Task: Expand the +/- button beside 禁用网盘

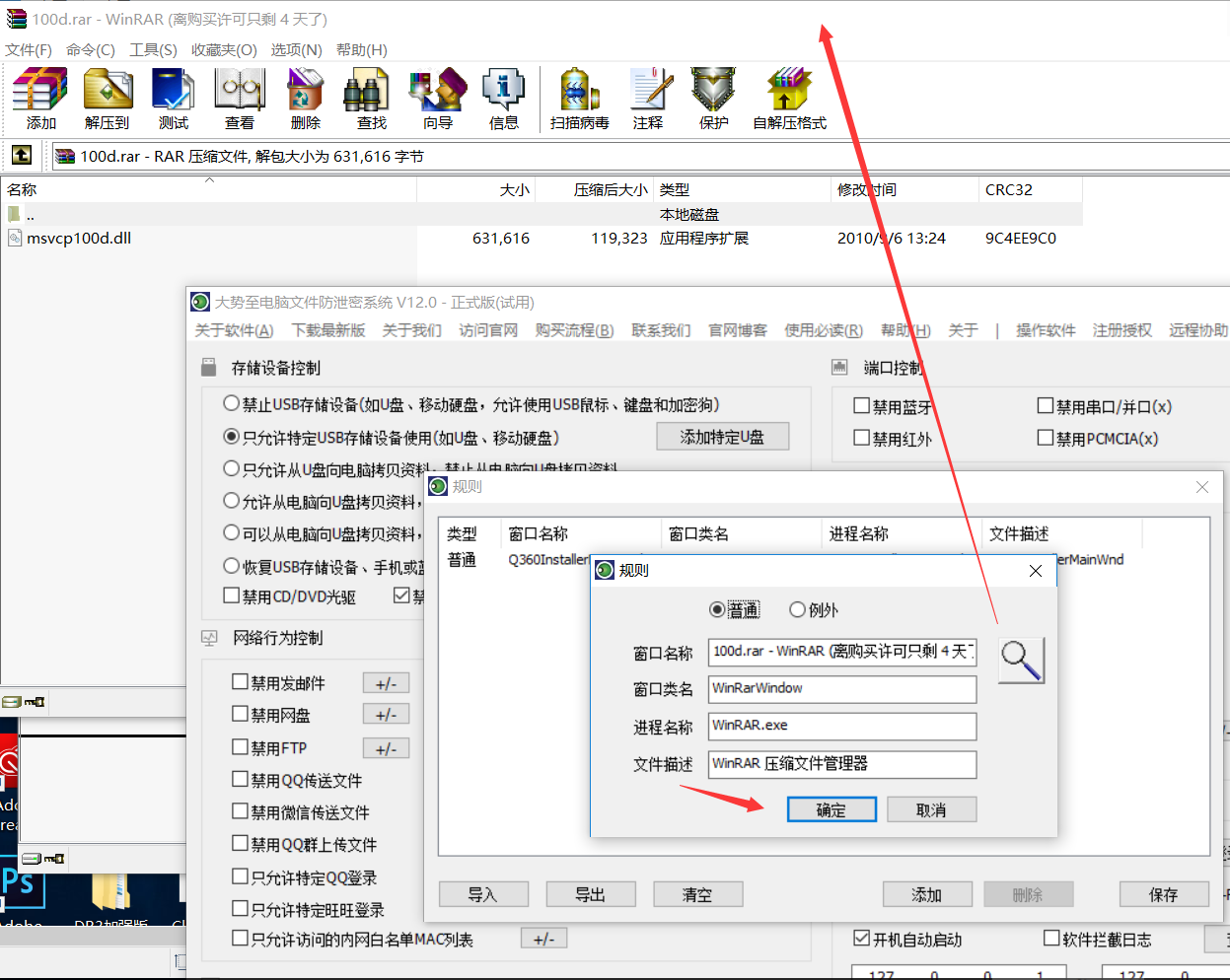Action: click(386, 715)
